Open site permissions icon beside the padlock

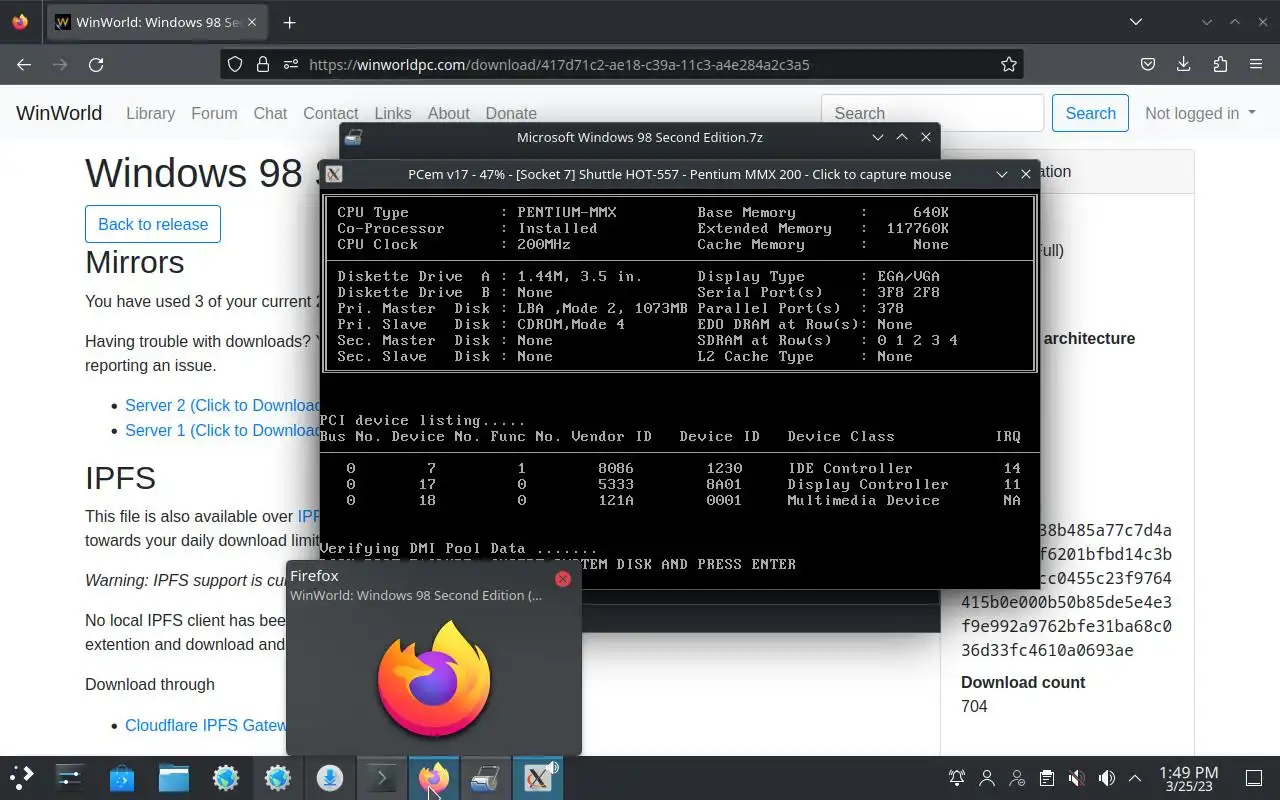(x=290, y=64)
